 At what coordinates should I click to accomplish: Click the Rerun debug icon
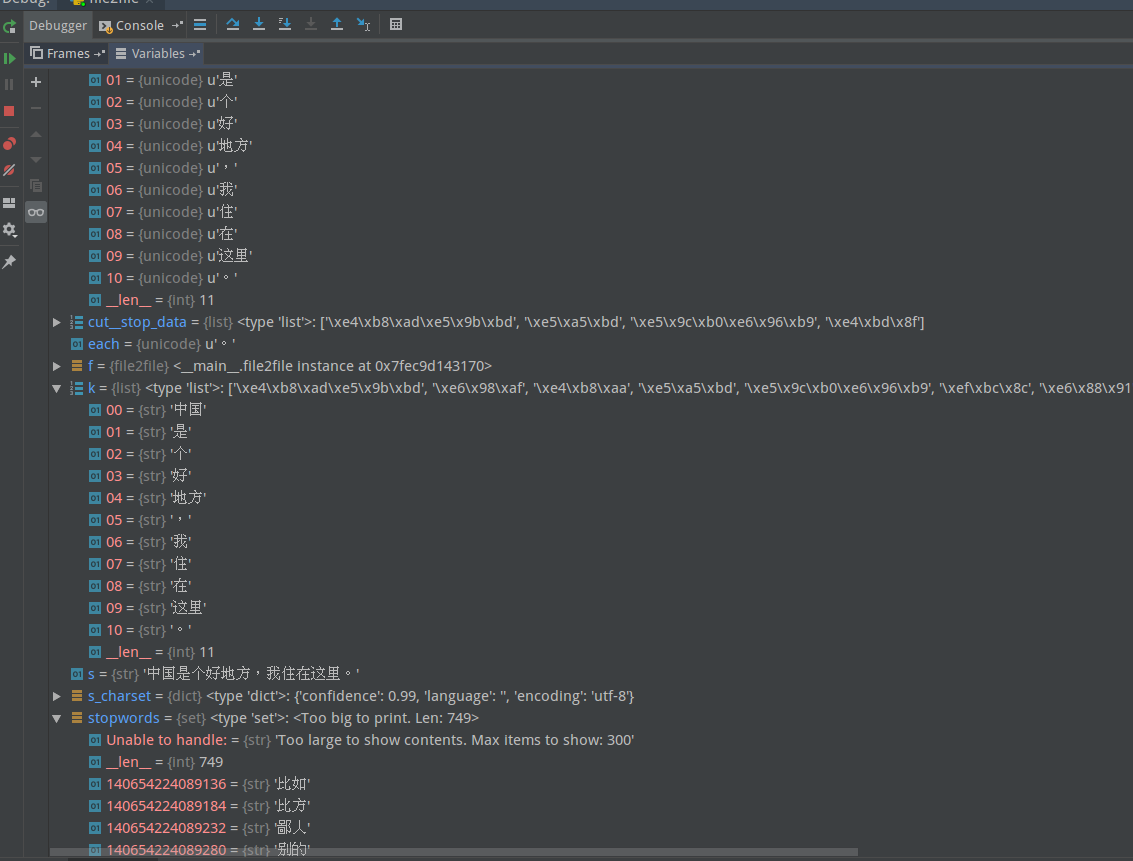click(x=9, y=27)
